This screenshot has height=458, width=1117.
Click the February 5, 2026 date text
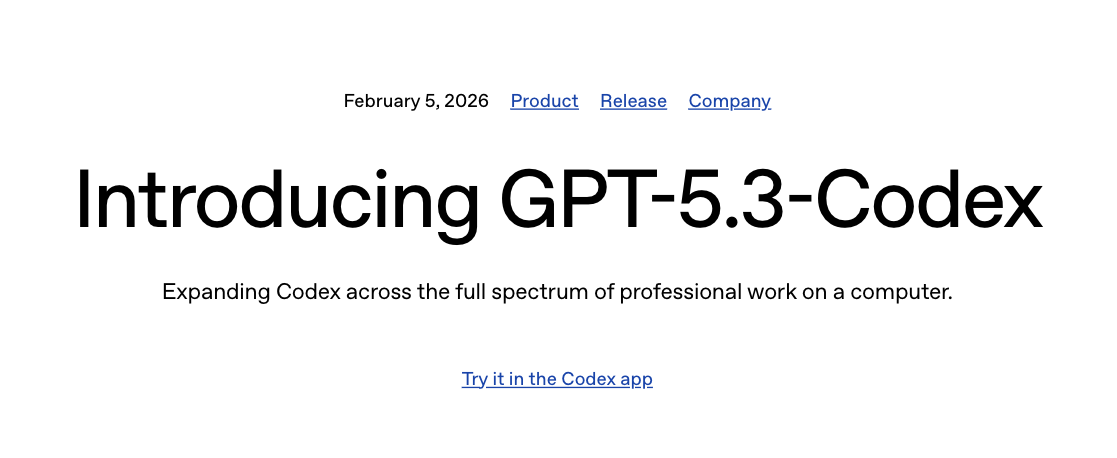(416, 101)
